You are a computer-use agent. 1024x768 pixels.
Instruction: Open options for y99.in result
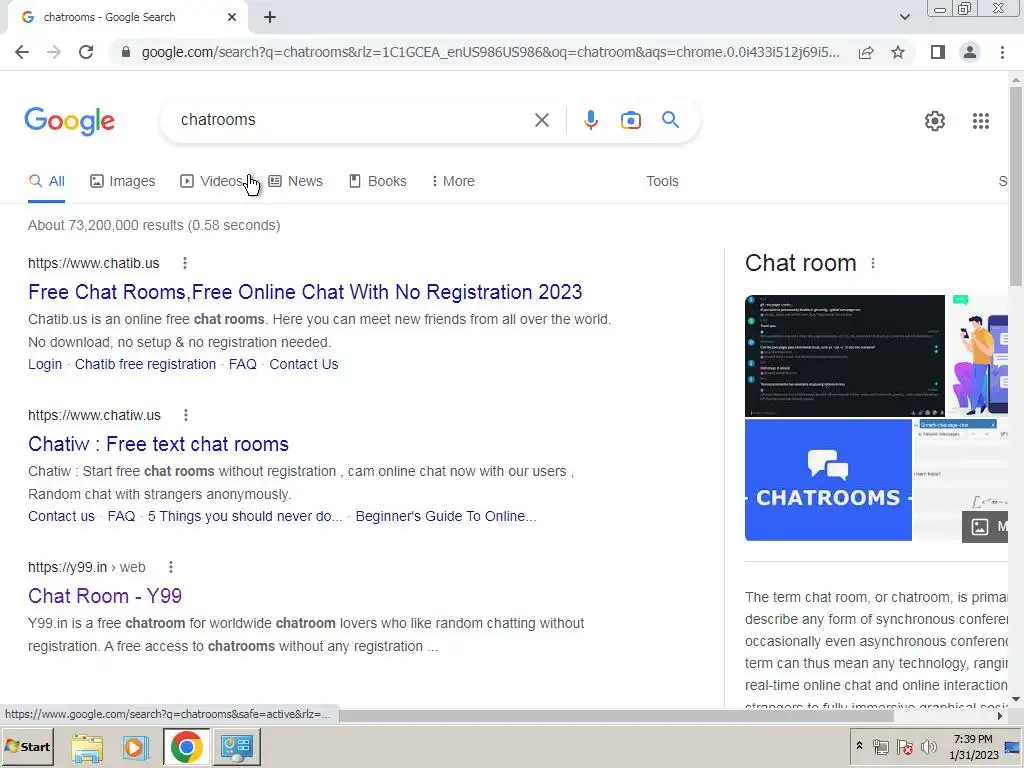(170, 568)
